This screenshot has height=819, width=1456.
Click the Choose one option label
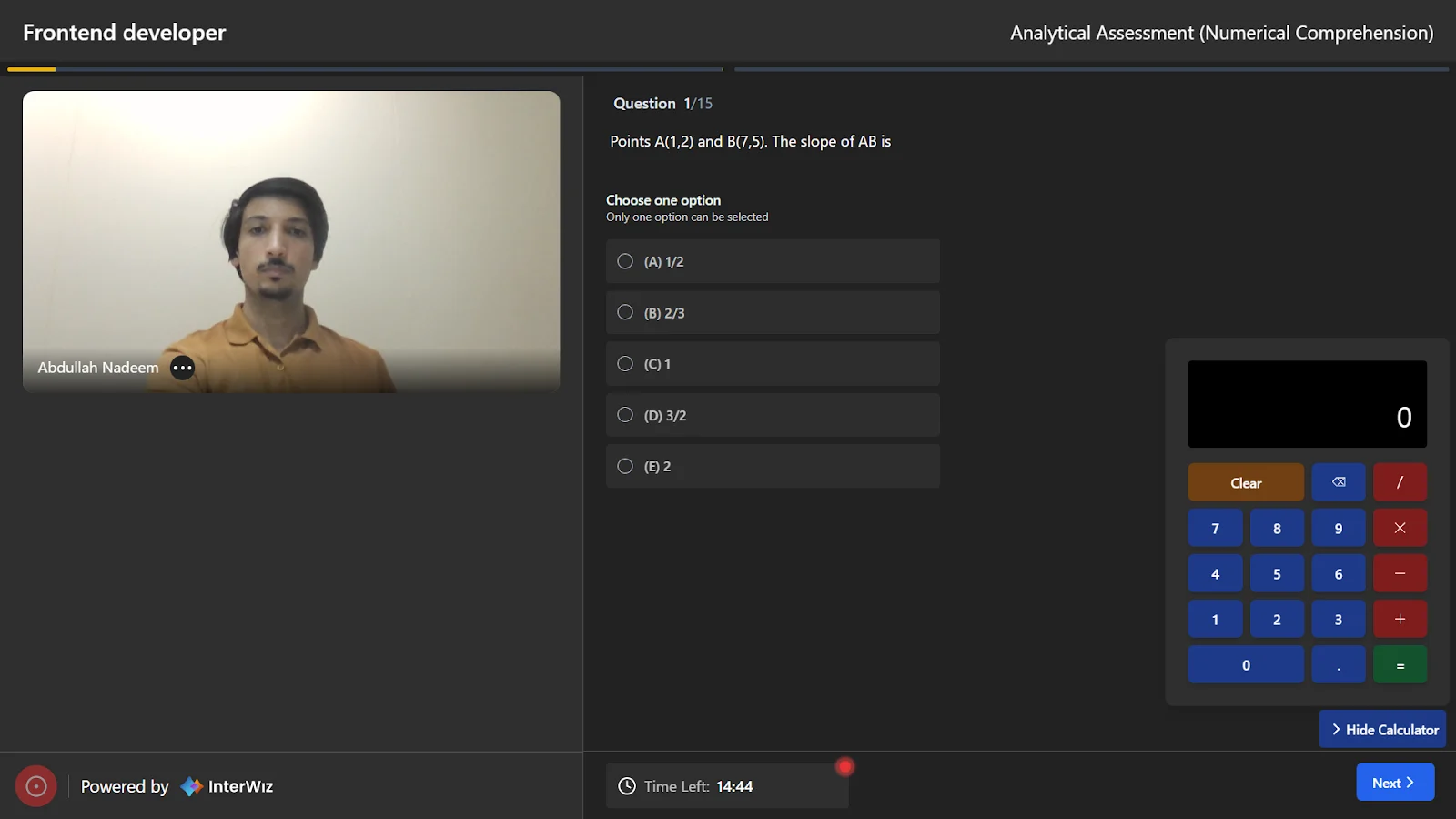coord(663,200)
